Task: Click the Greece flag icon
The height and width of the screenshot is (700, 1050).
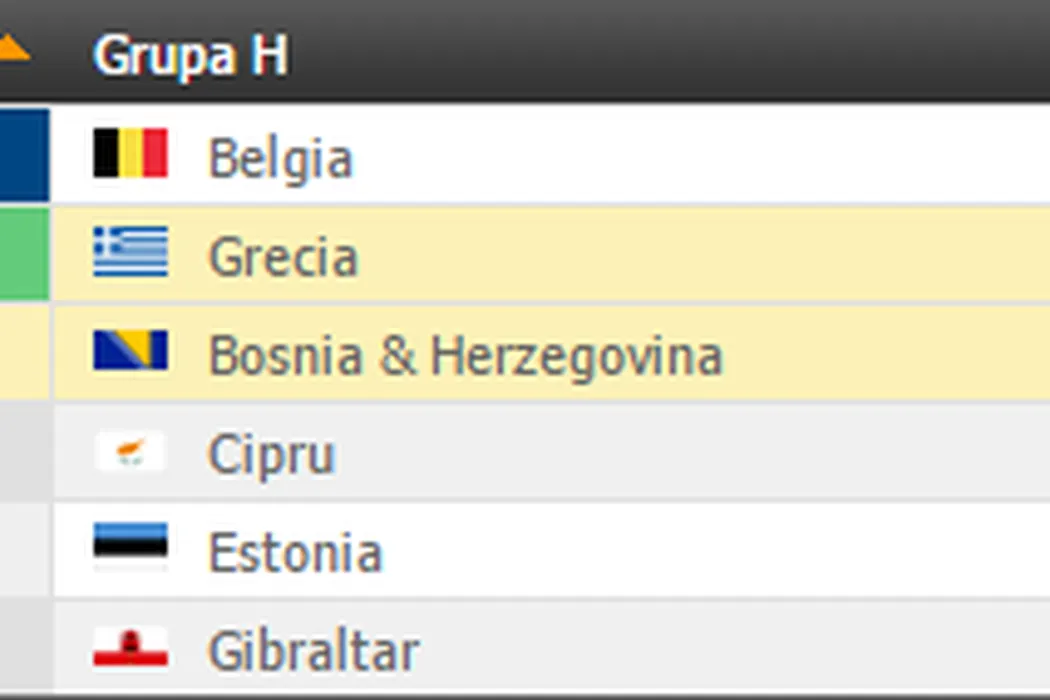Action: [130, 252]
